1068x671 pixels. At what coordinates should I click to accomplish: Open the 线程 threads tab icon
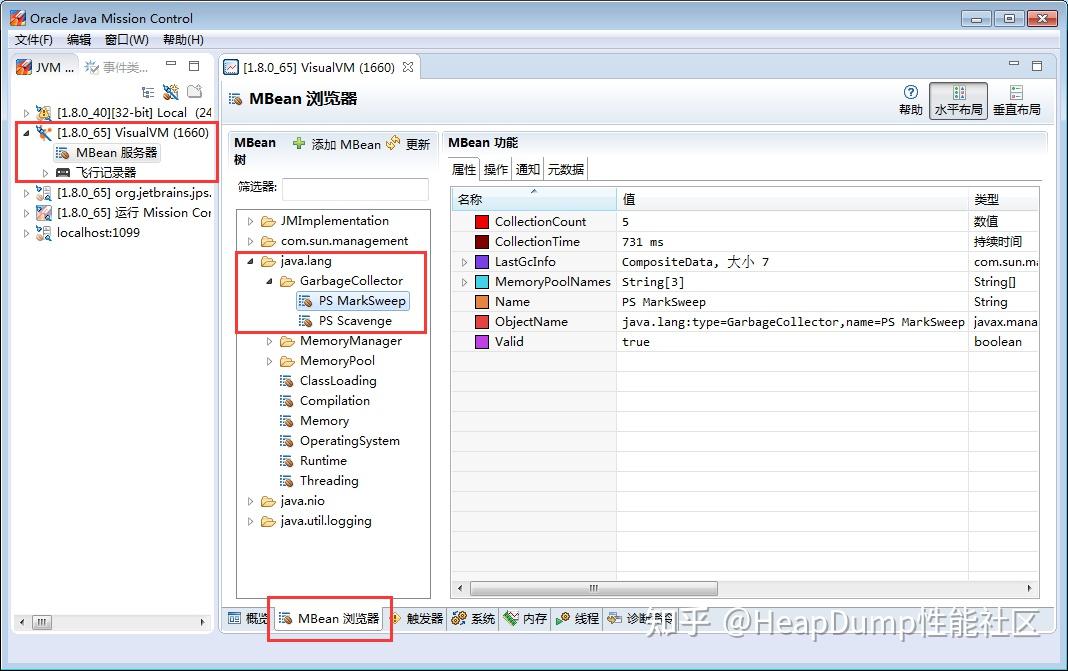(x=563, y=619)
